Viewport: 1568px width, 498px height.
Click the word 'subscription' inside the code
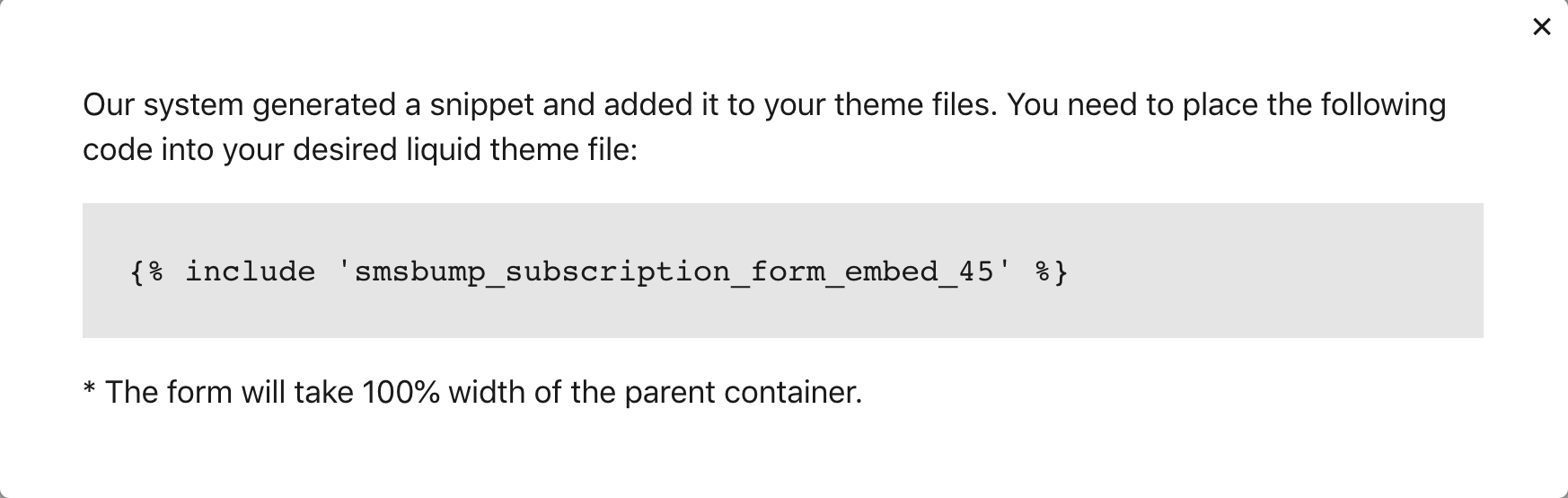click(618, 271)
